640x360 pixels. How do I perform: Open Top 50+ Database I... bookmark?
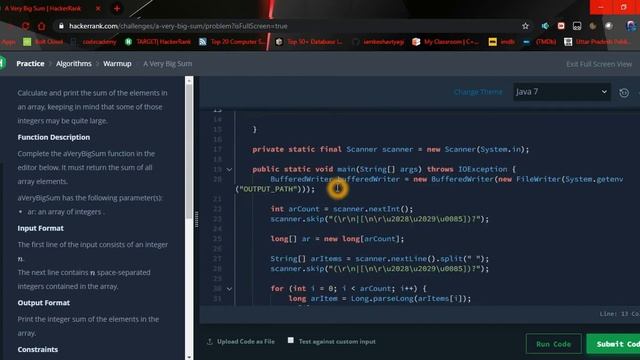pyautogui.click(x=309, y=42)
